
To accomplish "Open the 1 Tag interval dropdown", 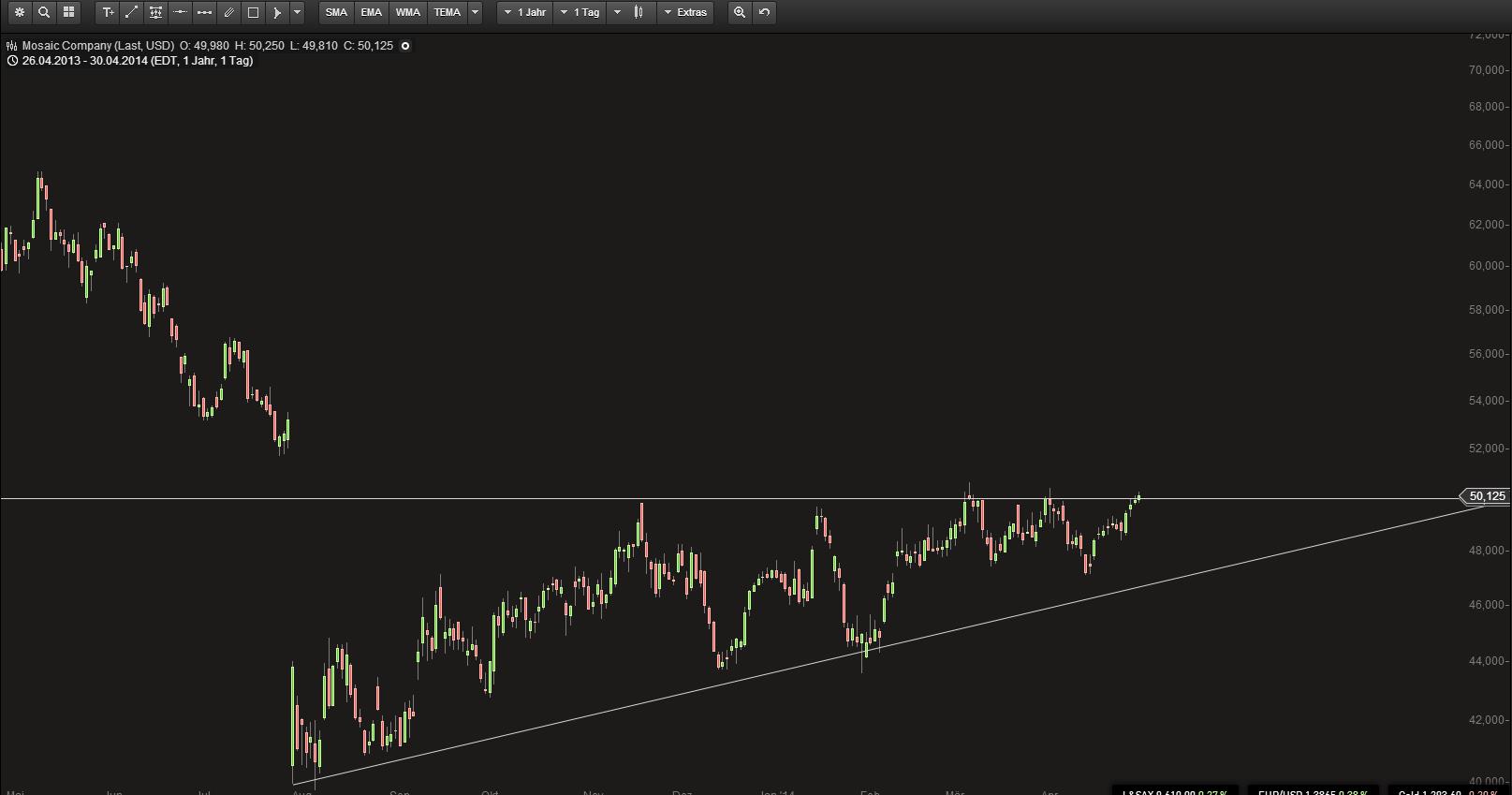I will pyautogui.click(x=580, y=12).
